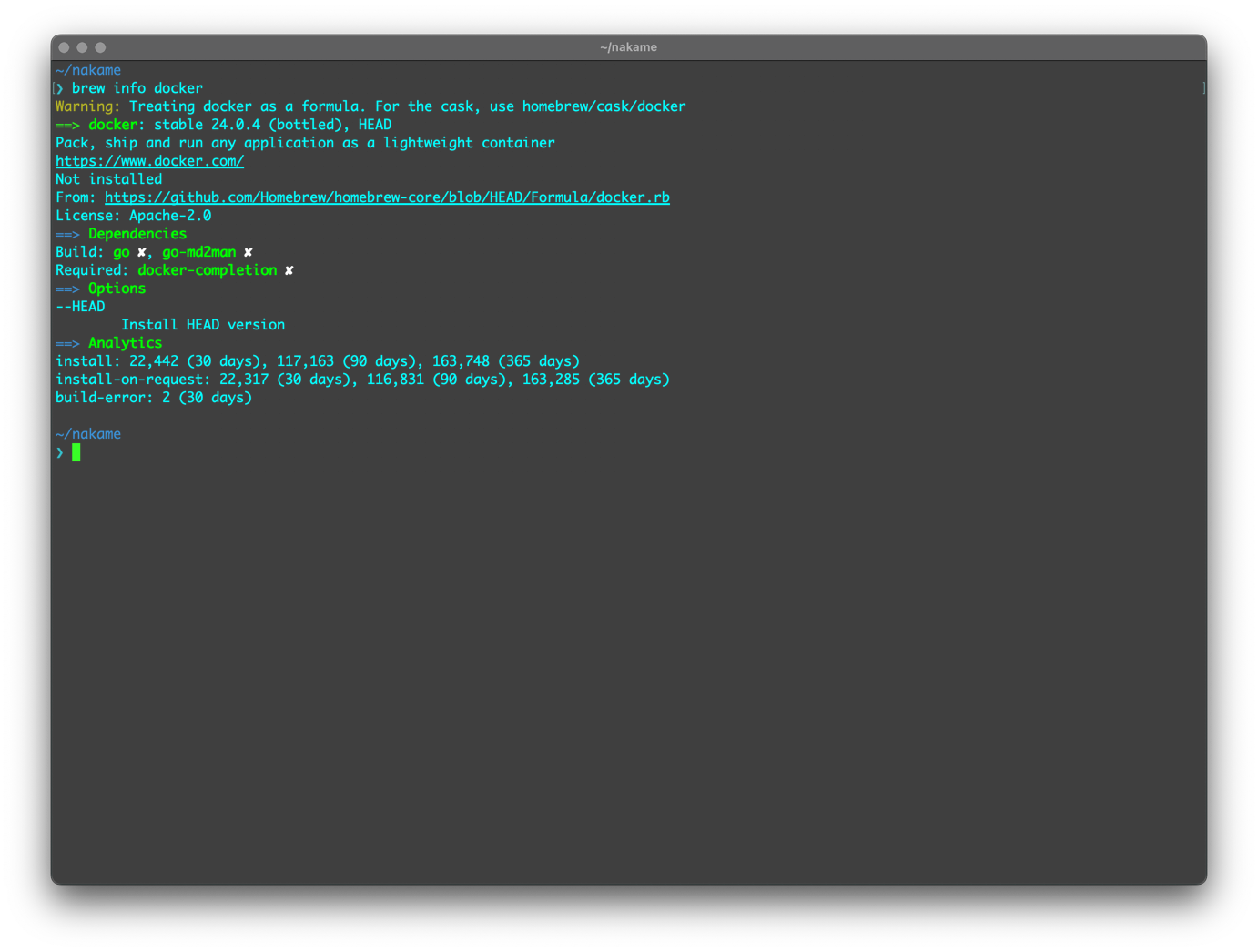Expand the Dependencies section header

pyautogui.click(x=137, y=234)
